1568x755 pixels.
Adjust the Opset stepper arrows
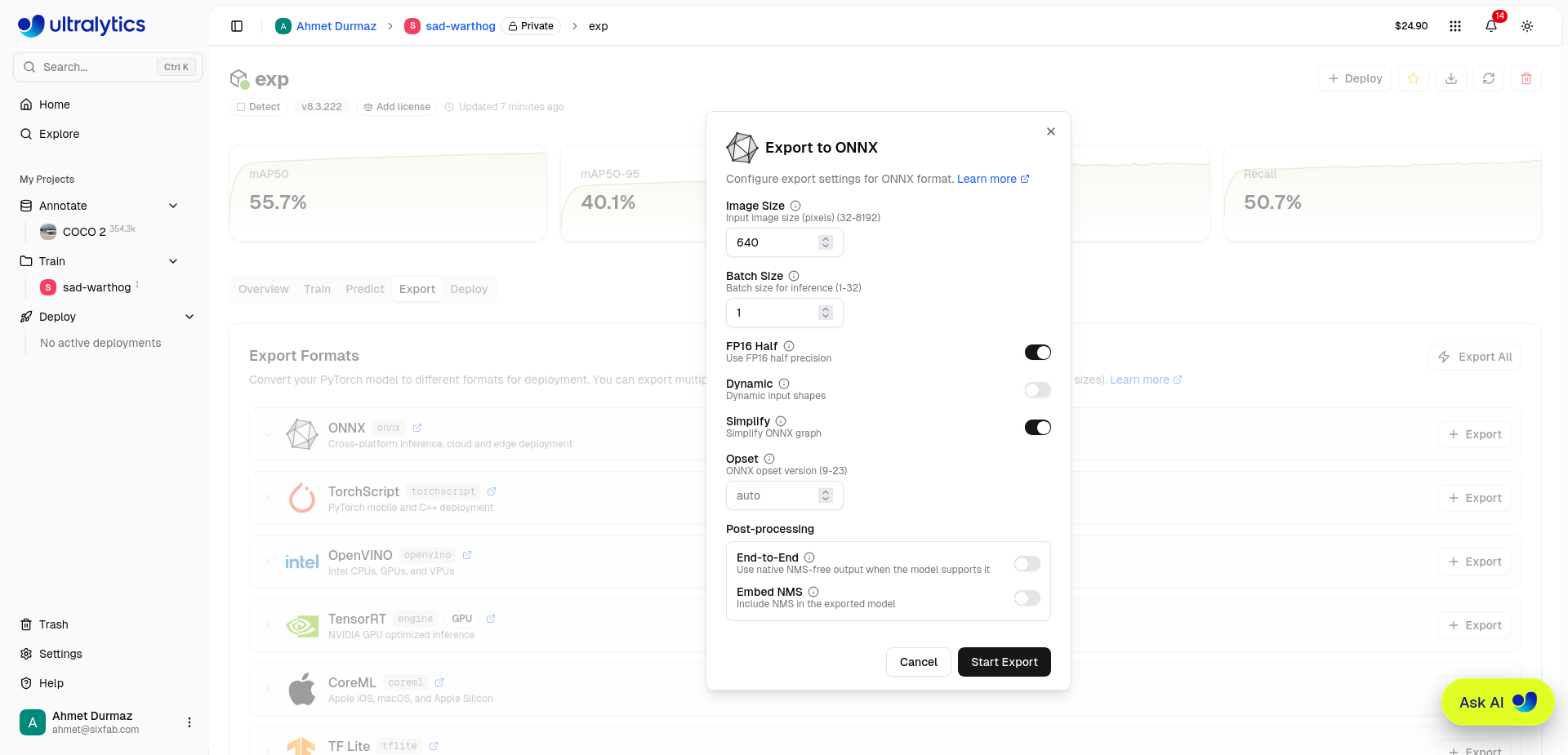click(x=826, y=495)
